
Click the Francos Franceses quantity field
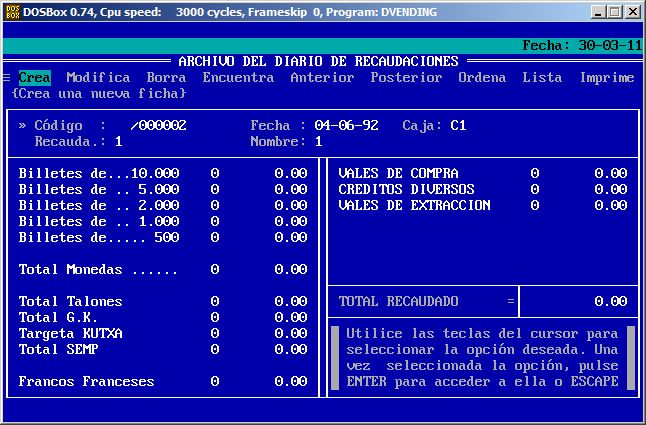coord(214,382)
